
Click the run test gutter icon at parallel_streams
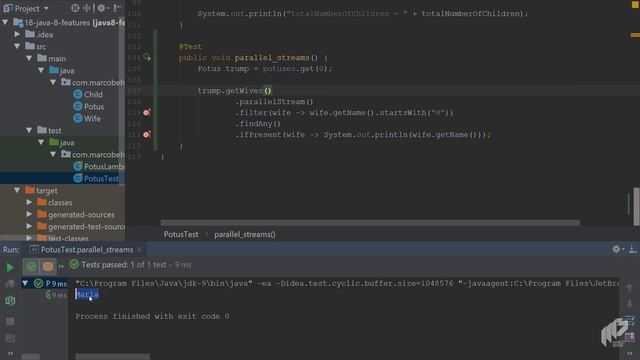[x=147, y=58]
